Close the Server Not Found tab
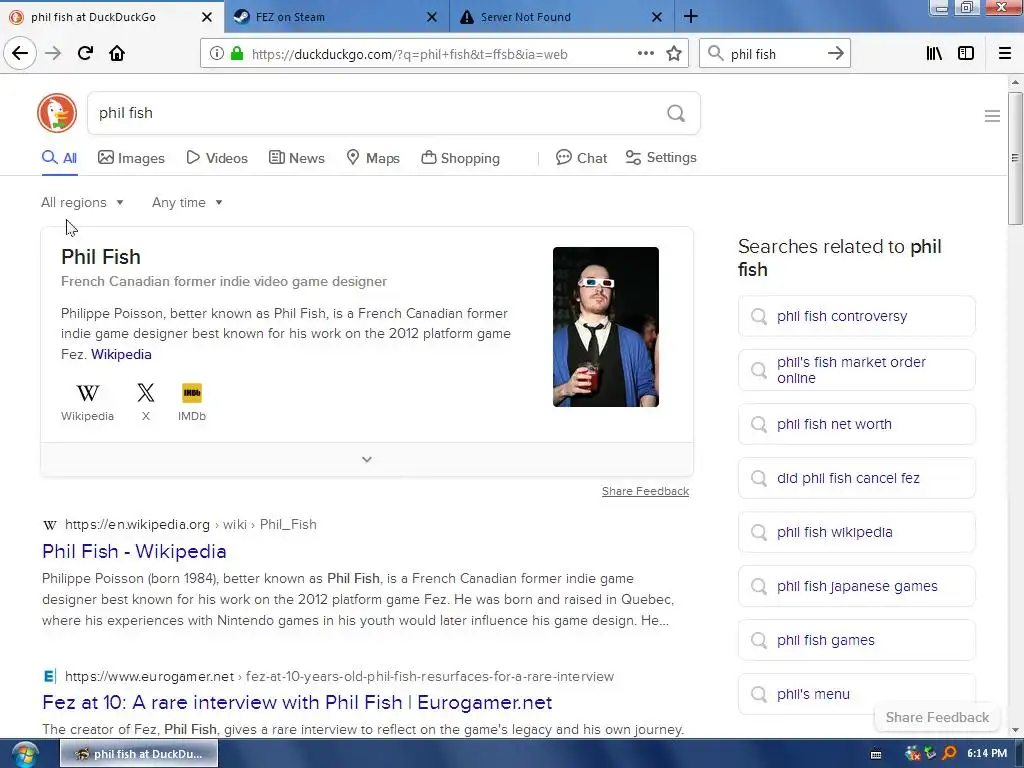This screenshot has height=768, width=1024. (x=657, y=17)
